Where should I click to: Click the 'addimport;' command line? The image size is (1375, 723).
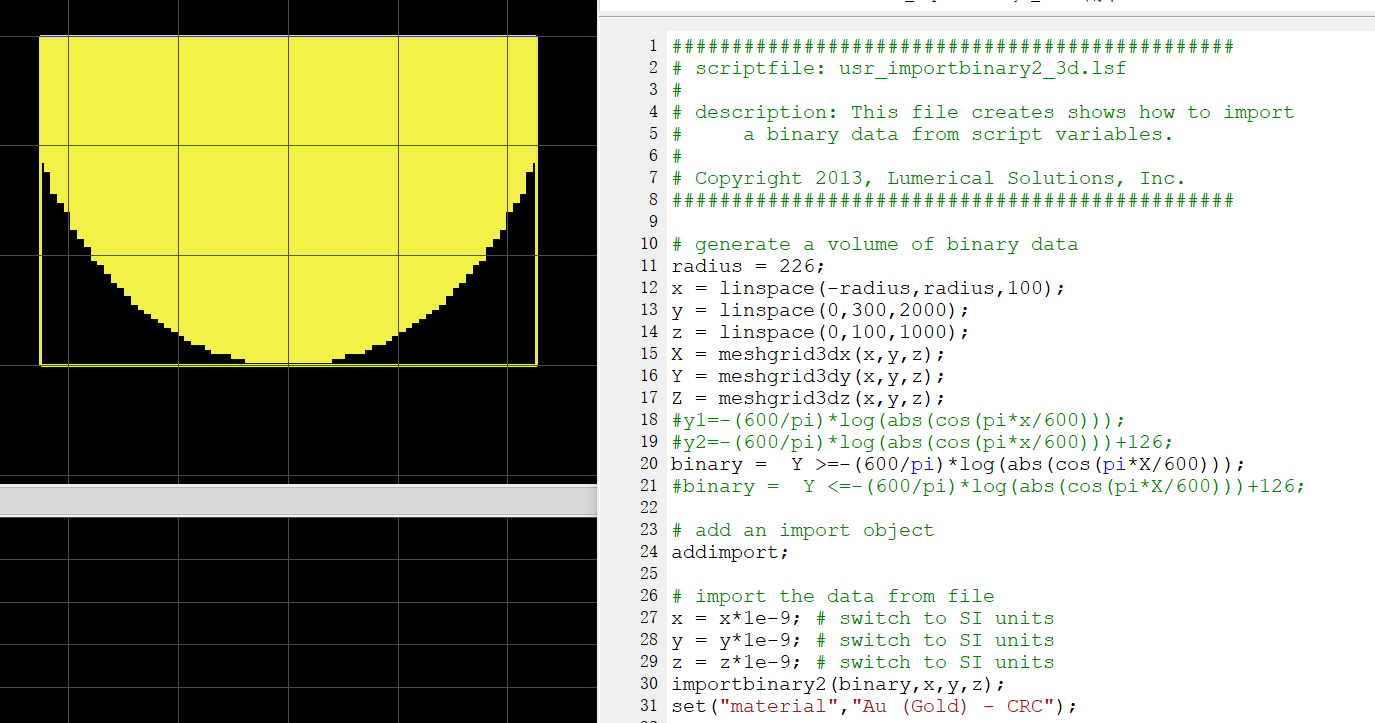click(730, 552)
